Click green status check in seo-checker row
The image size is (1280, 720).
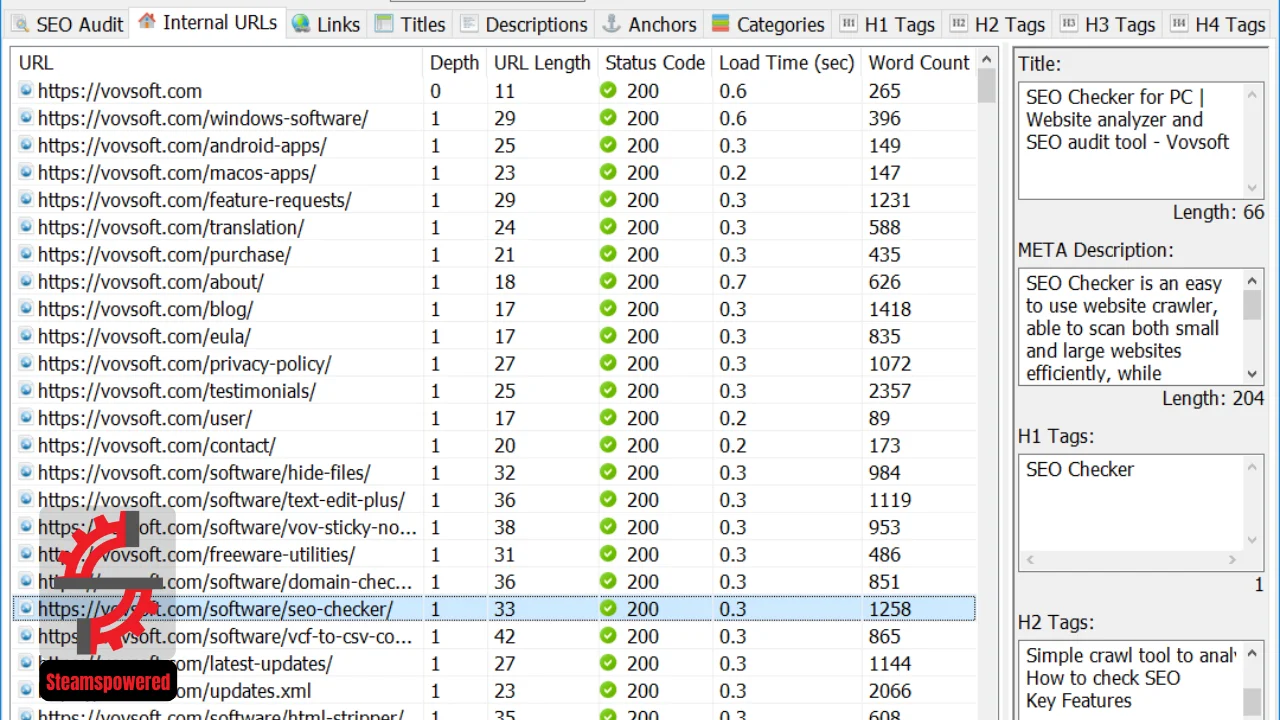pyautogui.click(x=608, y=609)
